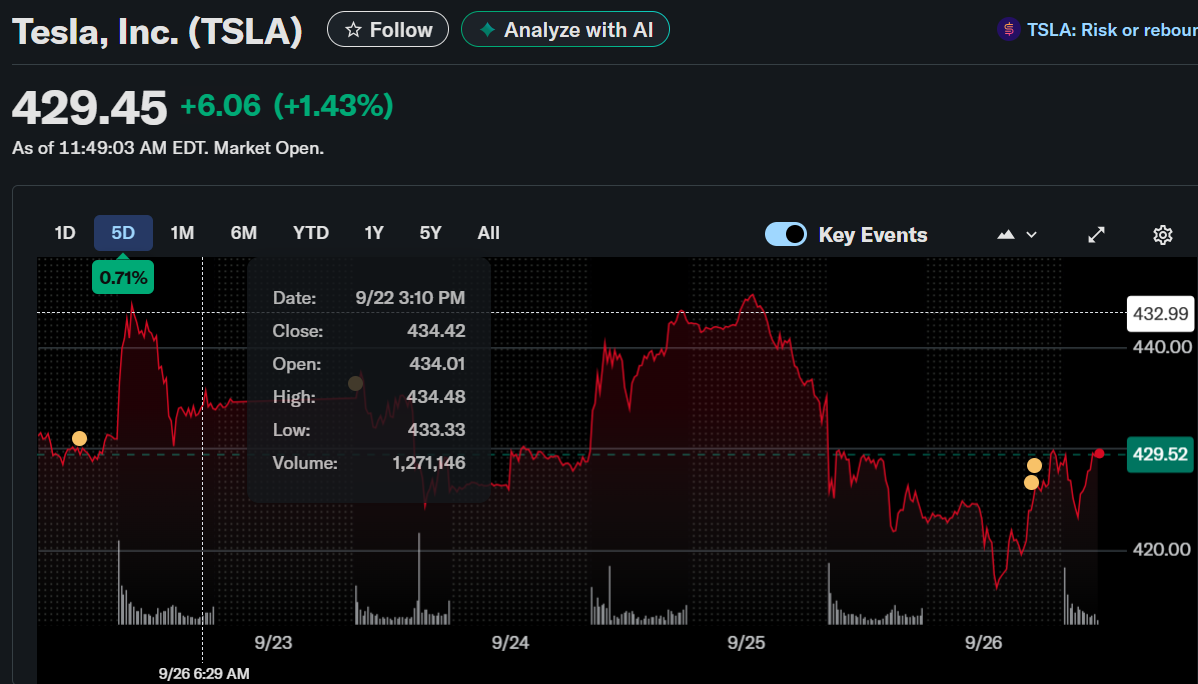The height and width of the screenshot is (684, 1198).
Task: Select the 5D range tab
Action: (x=123, y=233)
